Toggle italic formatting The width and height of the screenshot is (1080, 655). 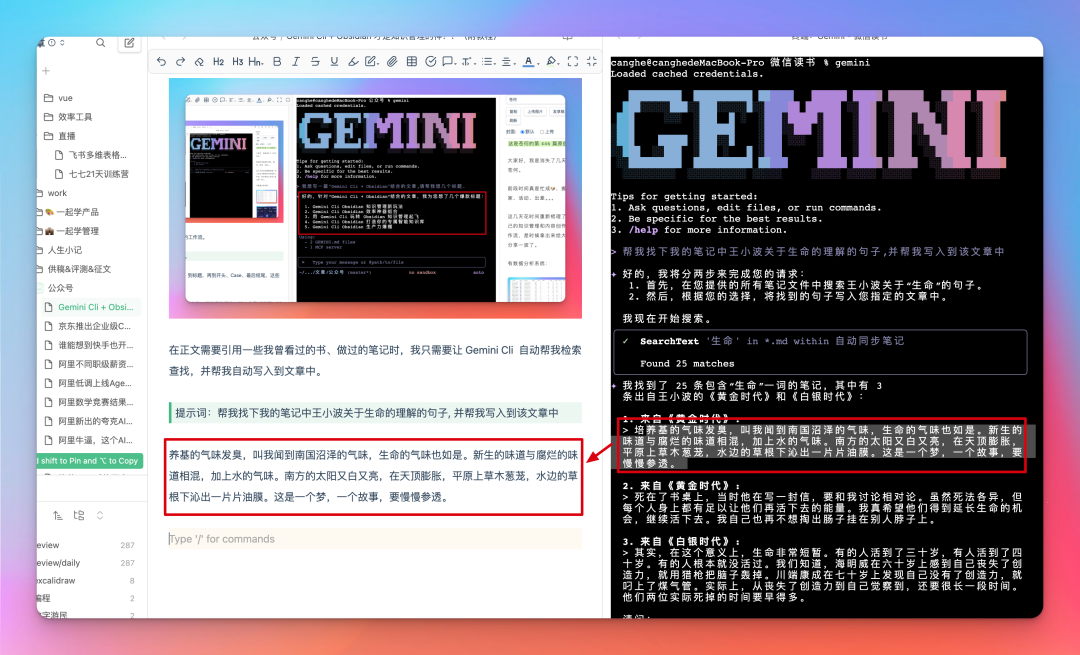click(295, 61)
